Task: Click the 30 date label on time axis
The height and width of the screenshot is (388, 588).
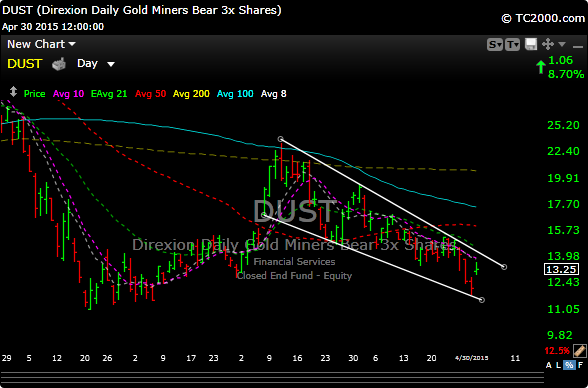Action: click(353, 358)
